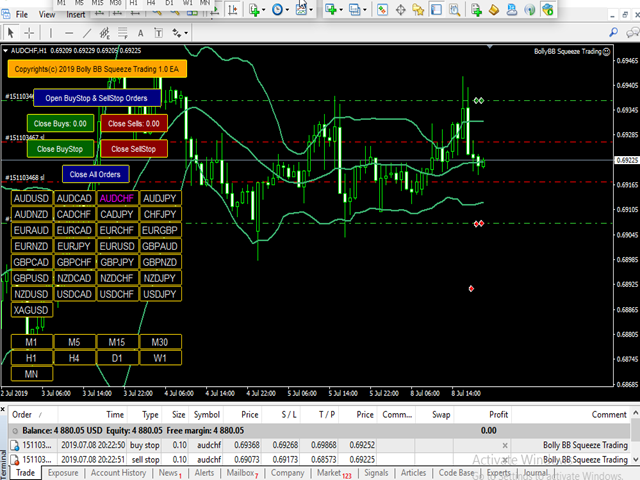Screen dimensions: 640x480
Task: Toggle the chart shift button
Action: tap(233, 10)
